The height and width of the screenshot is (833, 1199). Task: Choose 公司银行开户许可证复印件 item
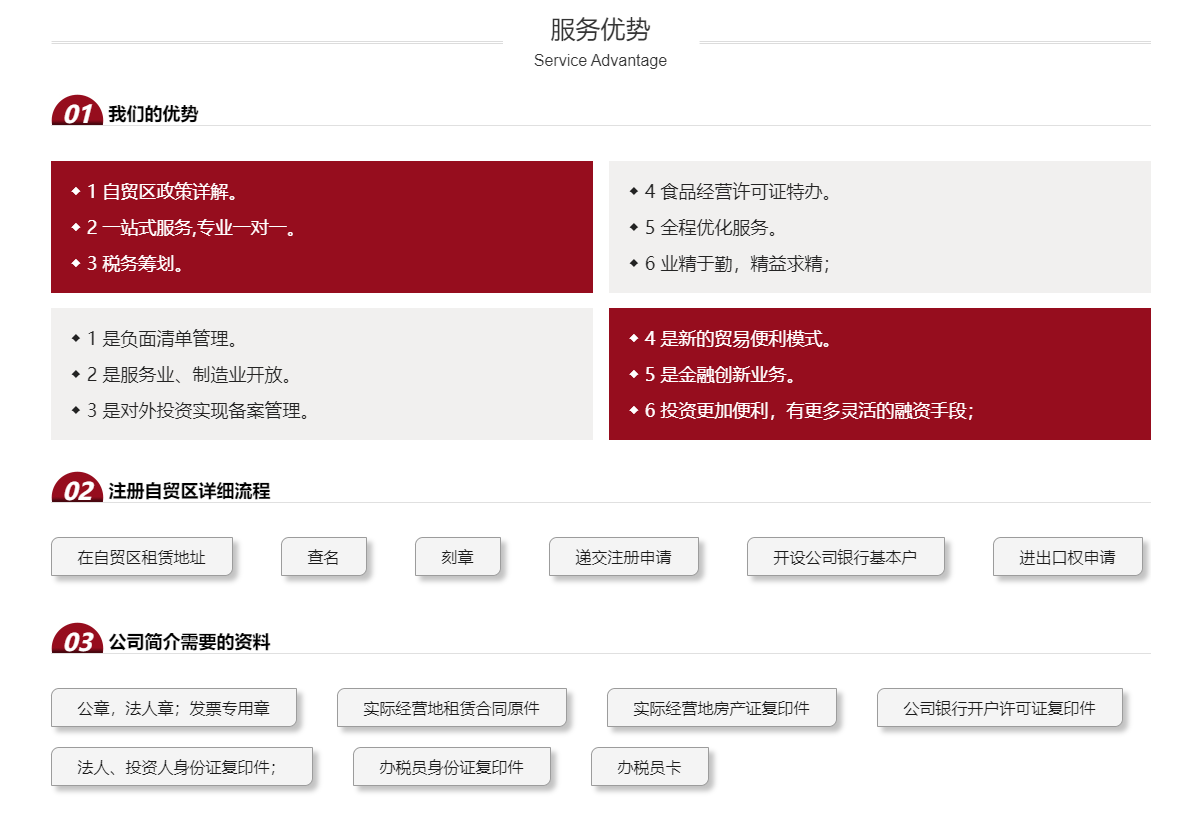pos(999,708)
